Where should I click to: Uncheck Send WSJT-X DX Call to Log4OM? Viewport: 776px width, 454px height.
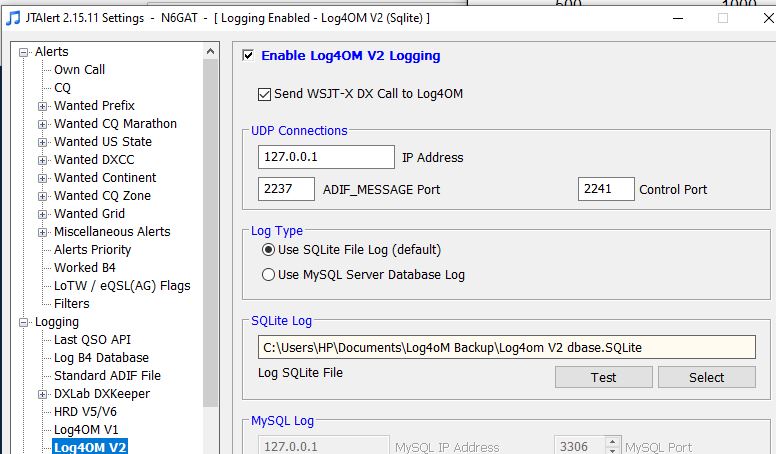coord(264,94)
